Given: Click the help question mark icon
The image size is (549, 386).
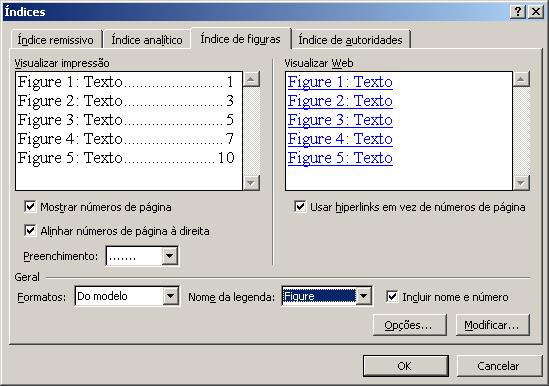Looking at the screenshot, I should point(518,12).
